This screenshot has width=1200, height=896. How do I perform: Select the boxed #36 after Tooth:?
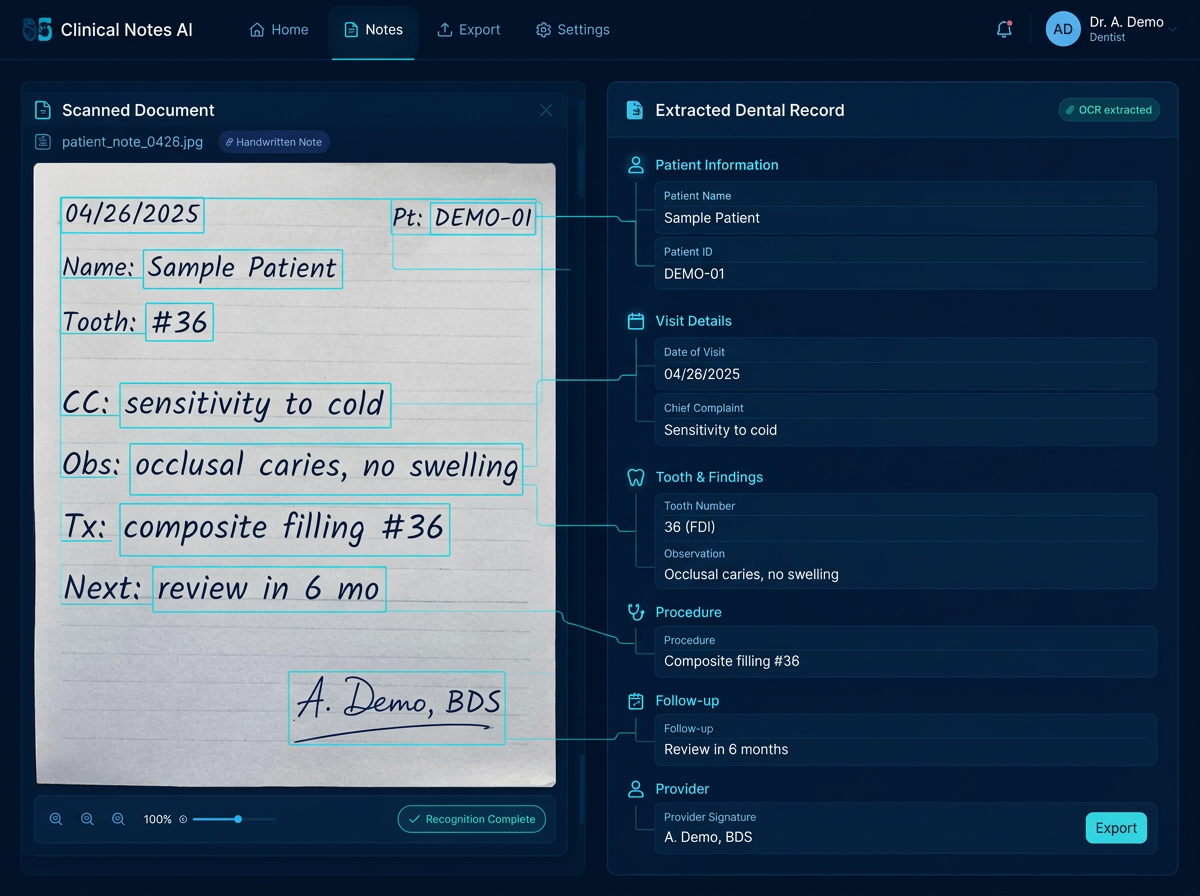(x=179, y=322)
